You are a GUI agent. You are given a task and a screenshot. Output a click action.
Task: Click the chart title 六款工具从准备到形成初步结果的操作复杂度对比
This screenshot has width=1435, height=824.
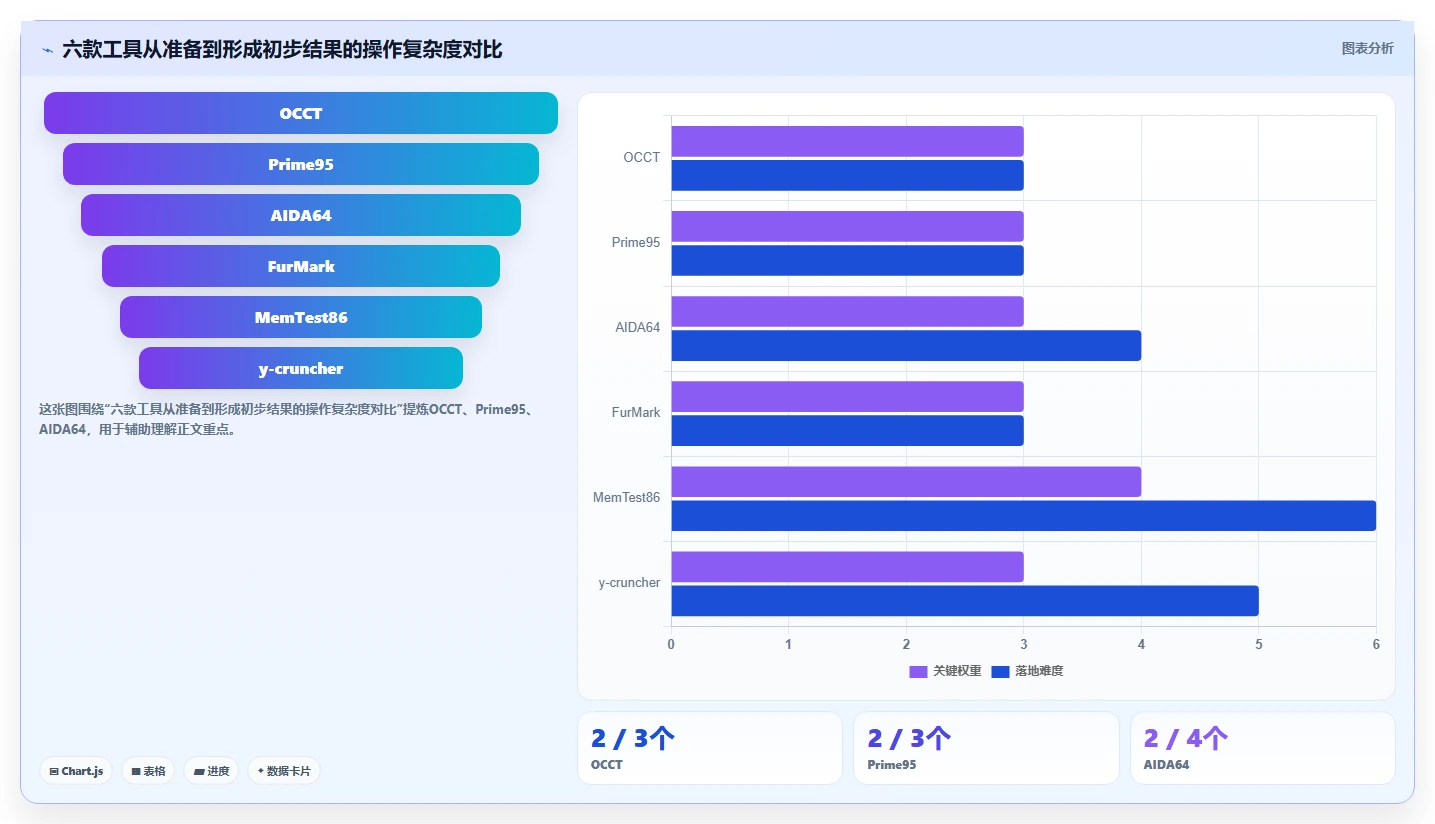282,49
